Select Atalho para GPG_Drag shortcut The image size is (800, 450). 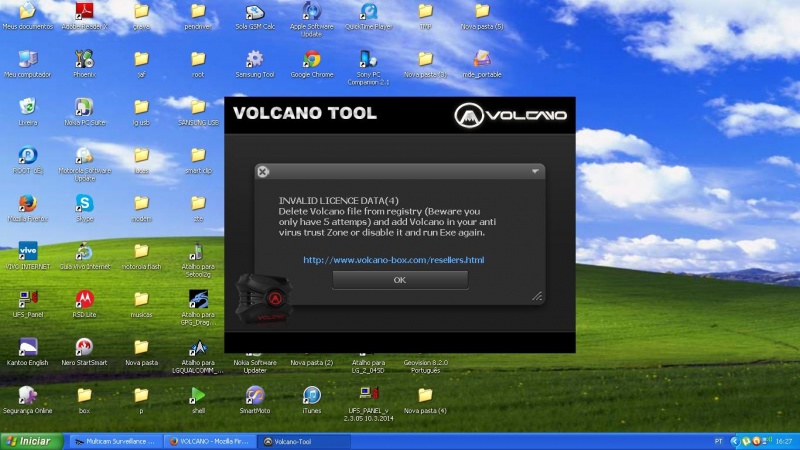pyautogui.click(x=198, y=308)
